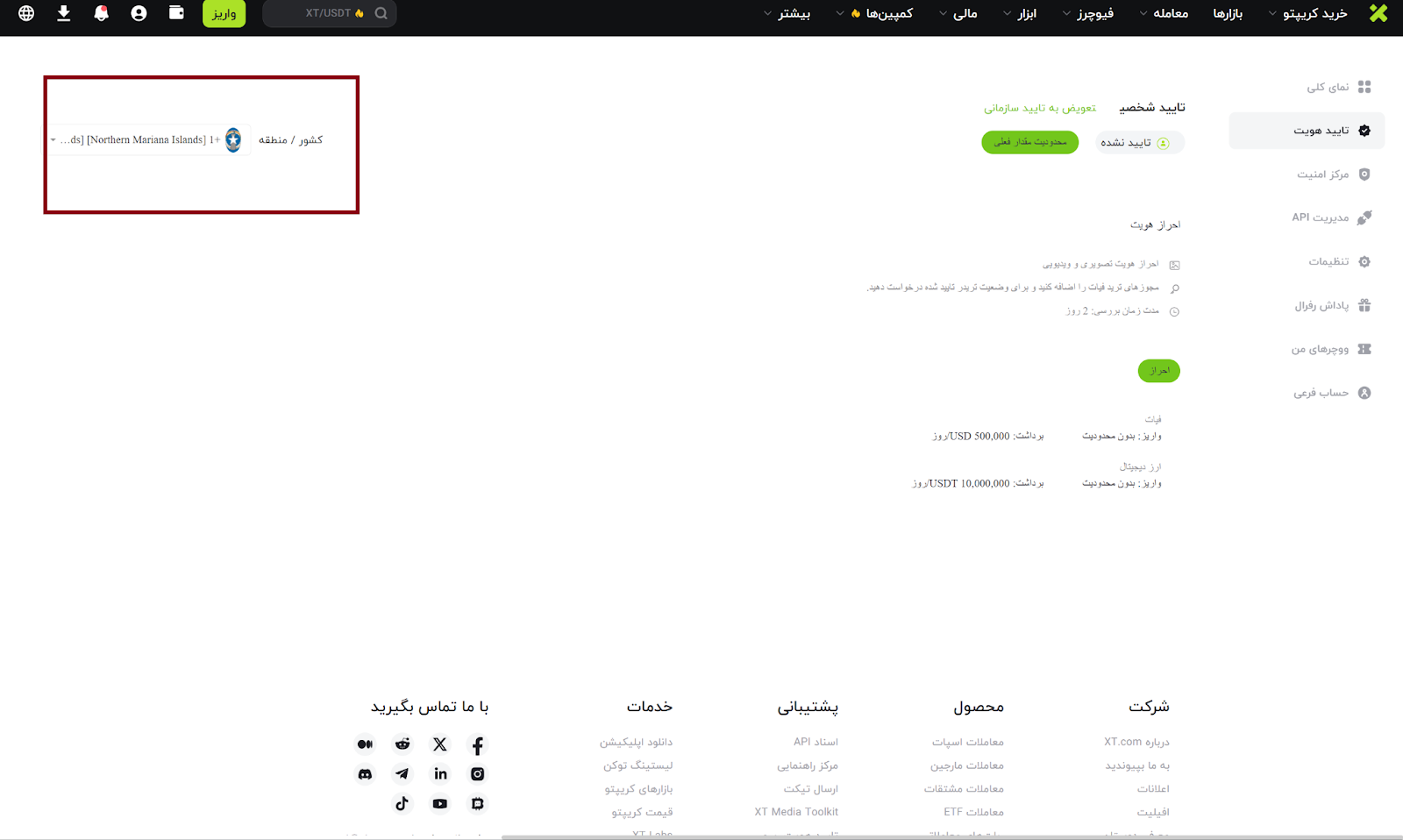
Task: Open the notifications bell
Action: click(x=102, y=13)
